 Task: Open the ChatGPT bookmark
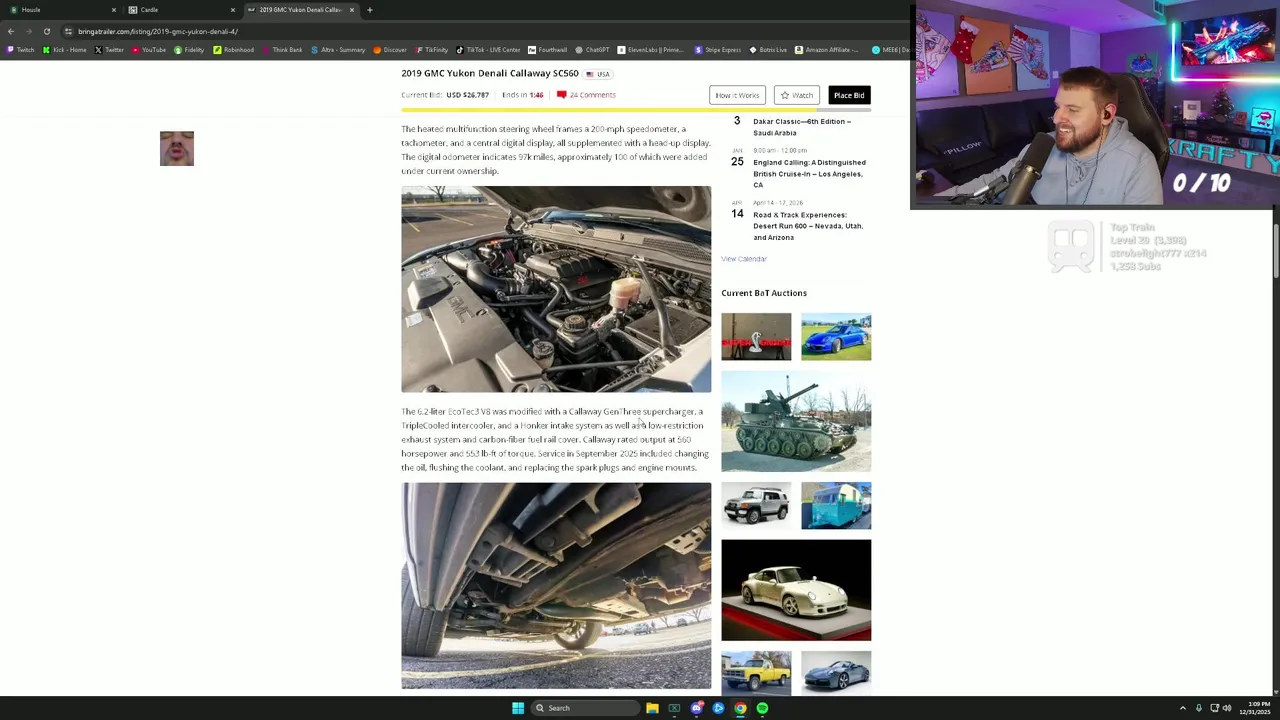[592, 50]
